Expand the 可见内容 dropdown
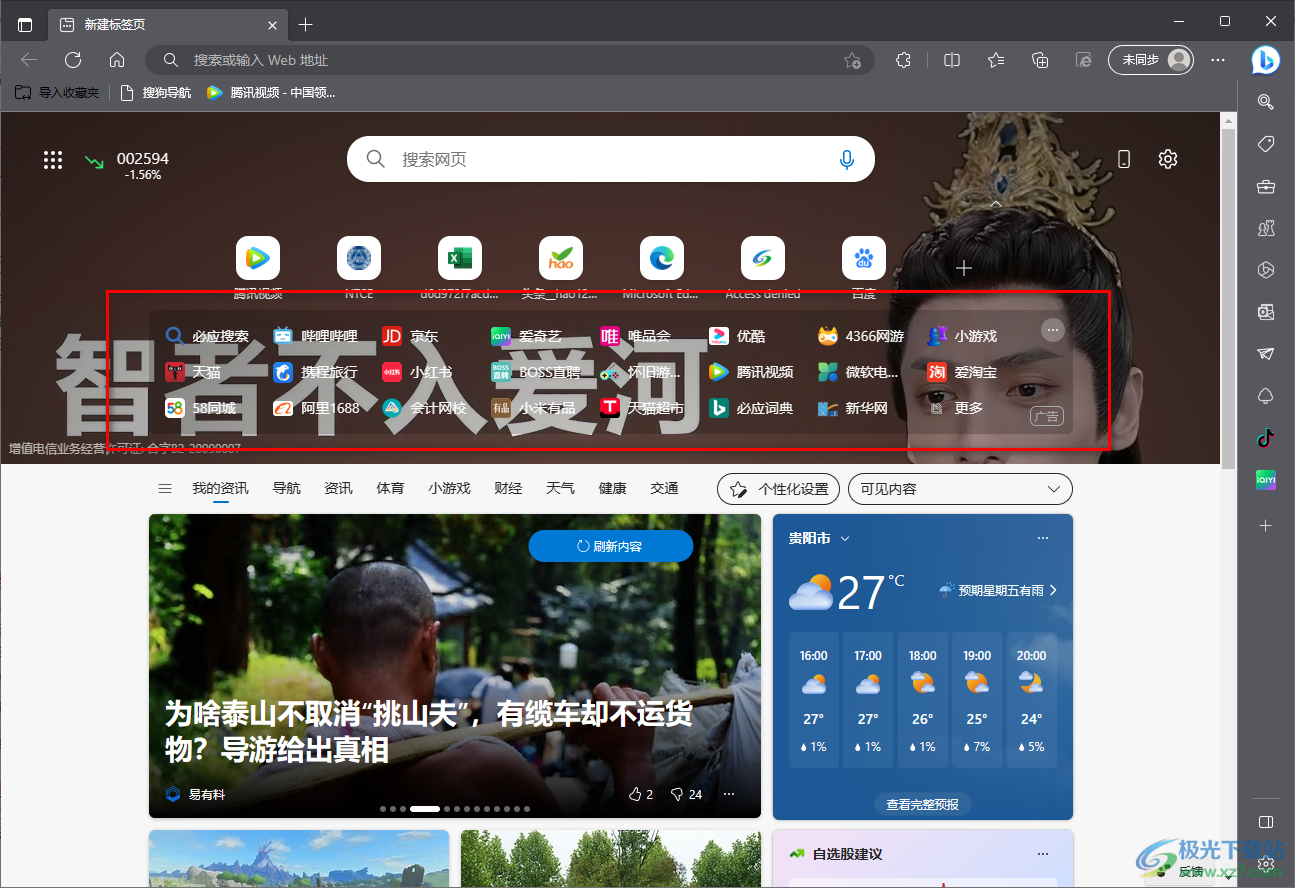This screenshot has width=1295, height=888. tap(960, 489)
